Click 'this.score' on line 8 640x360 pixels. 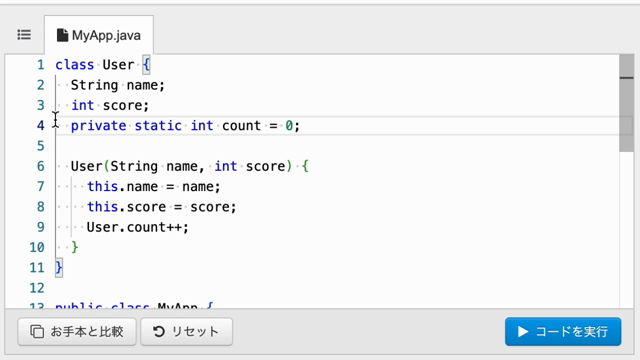click(x=127, y=207)
